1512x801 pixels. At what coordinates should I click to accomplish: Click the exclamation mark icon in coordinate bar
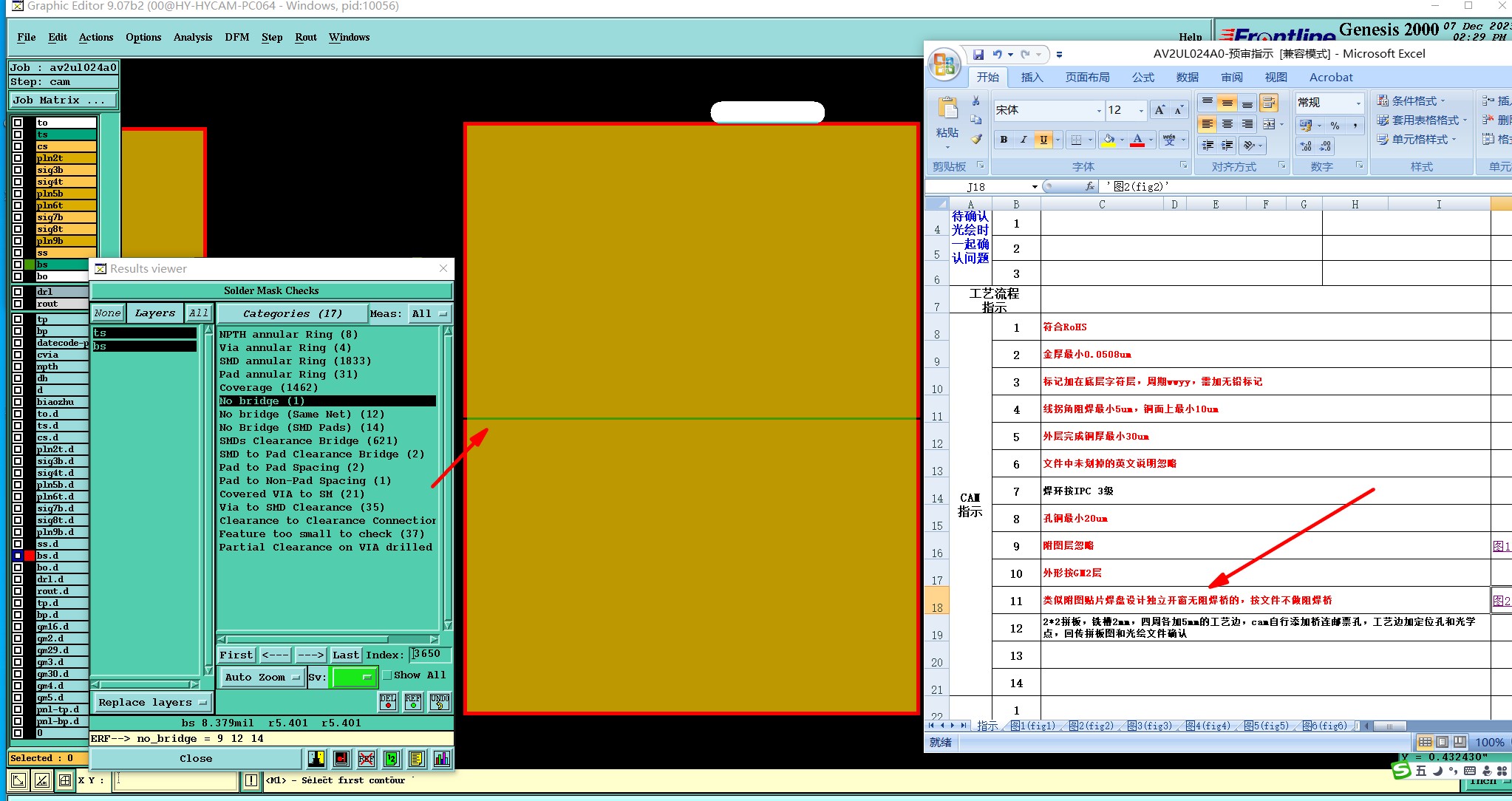click(x=251, y=780)
